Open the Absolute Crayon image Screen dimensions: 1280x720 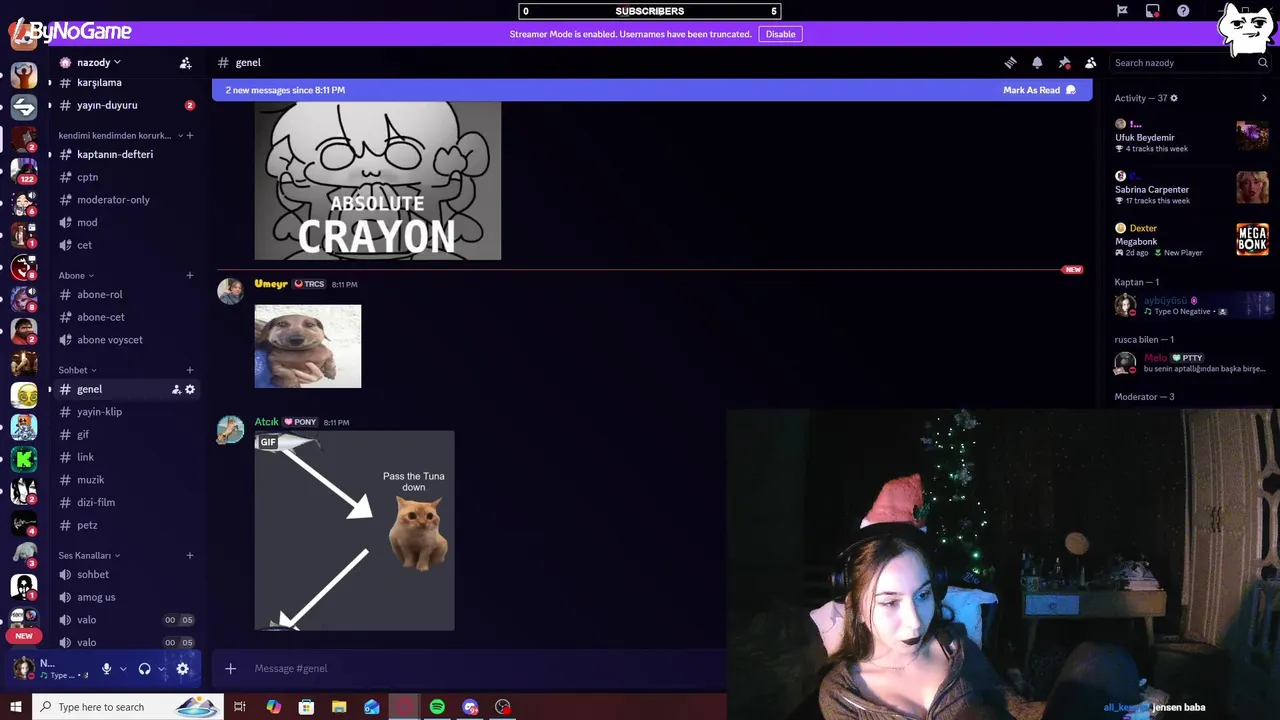[x=378, y=181]
